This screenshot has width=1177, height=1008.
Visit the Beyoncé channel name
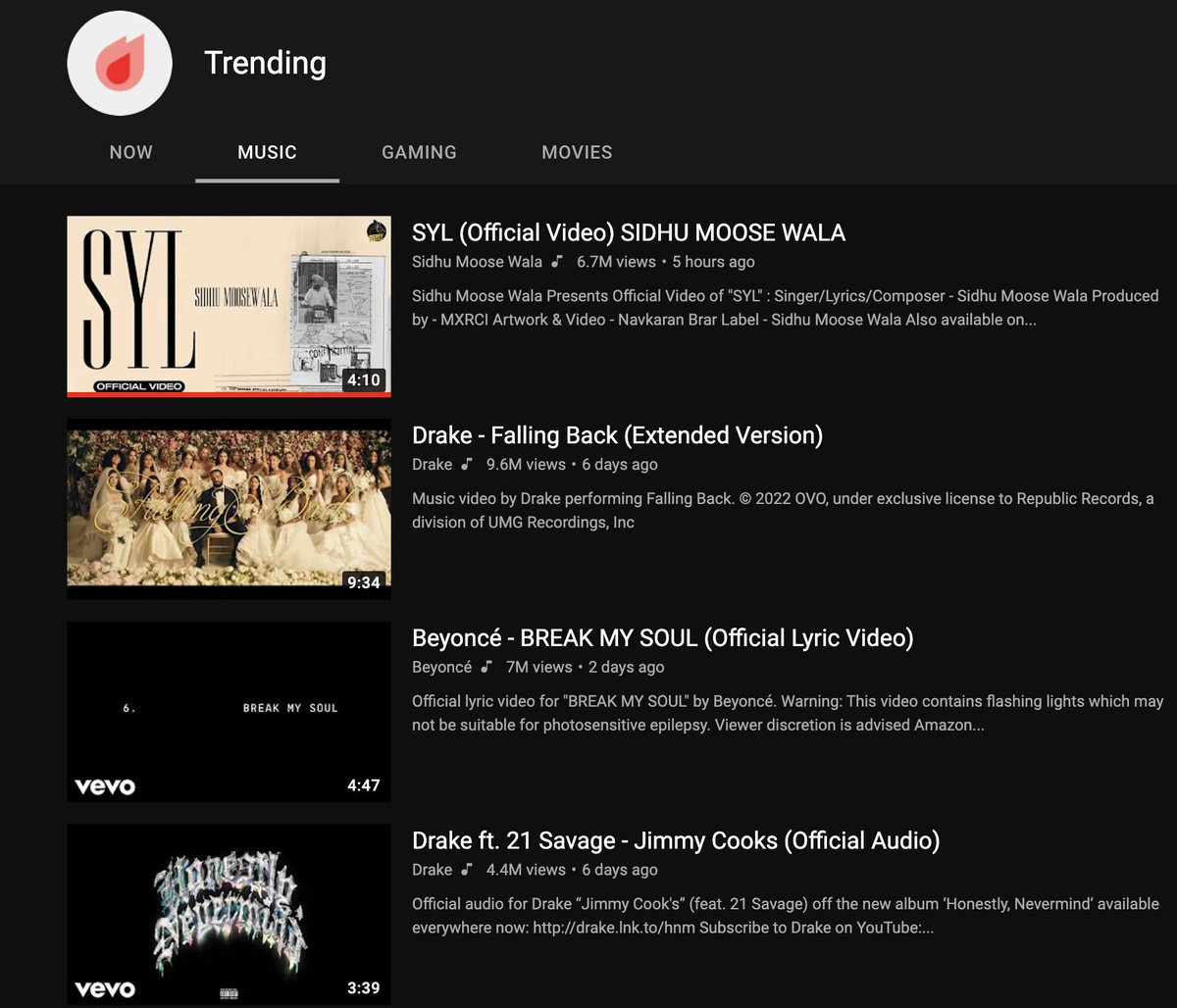point(441,667)
